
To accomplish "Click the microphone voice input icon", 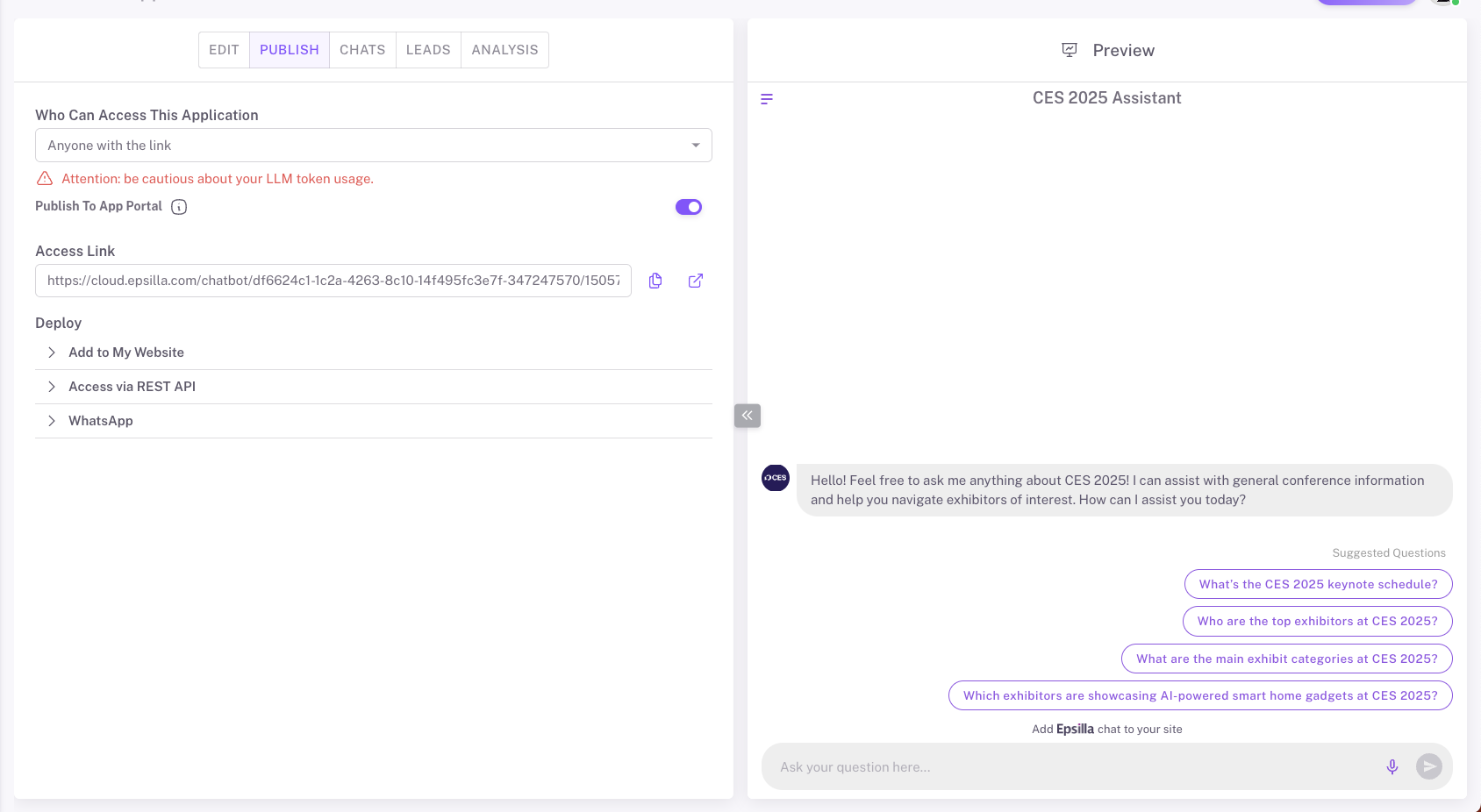I will (x=1392, y=767).
